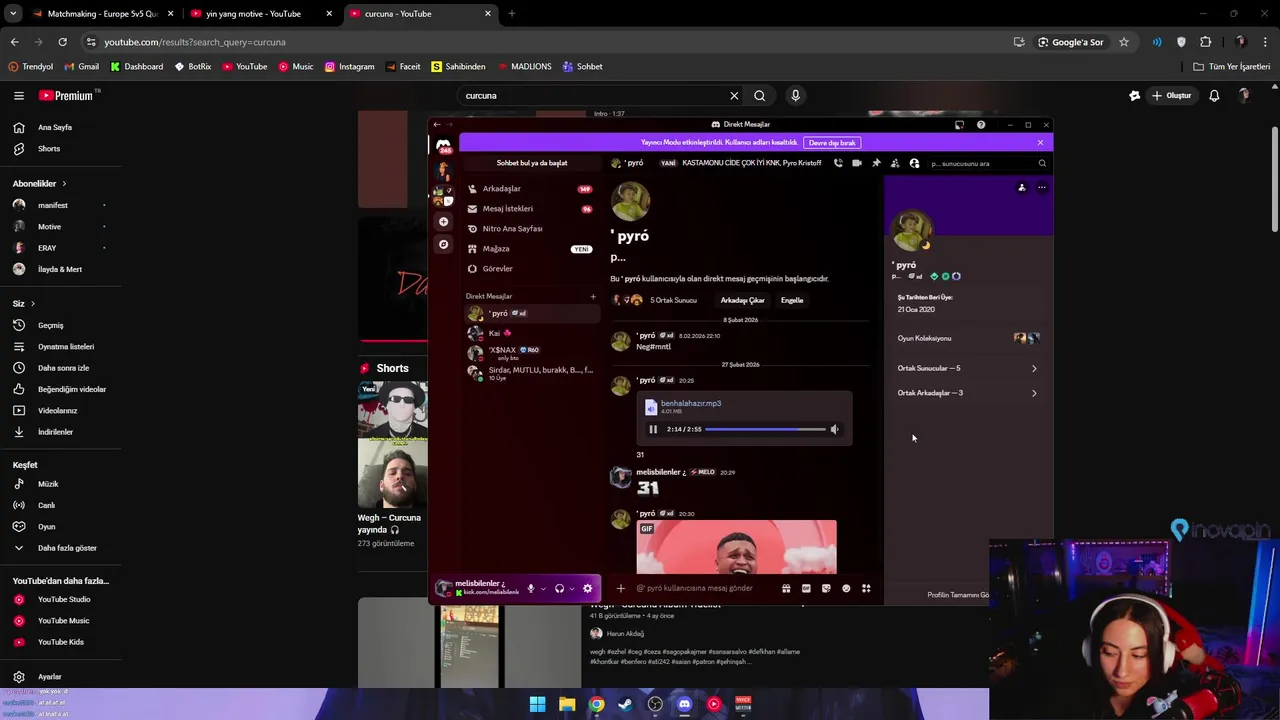The image size is (1280, 720).
Task: Click the YouTube search magnifier button
Action: tap(760, 96)
